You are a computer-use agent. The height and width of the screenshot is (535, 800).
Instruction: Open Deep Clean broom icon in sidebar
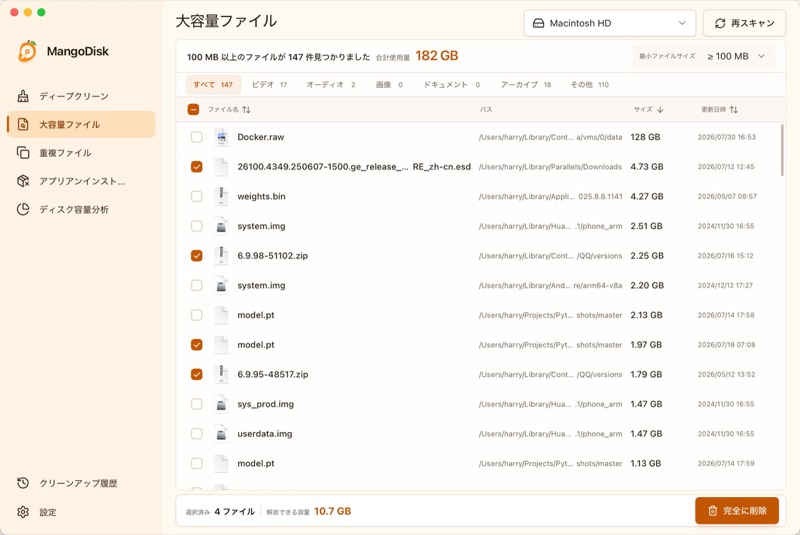(x=23, y=96)
